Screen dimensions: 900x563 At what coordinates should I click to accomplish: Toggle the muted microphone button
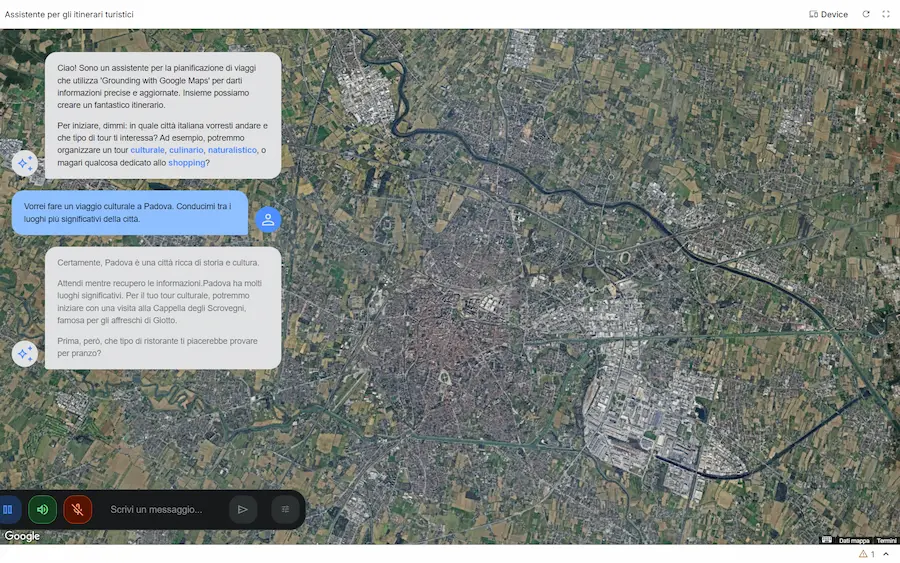[x=77, y=509]
